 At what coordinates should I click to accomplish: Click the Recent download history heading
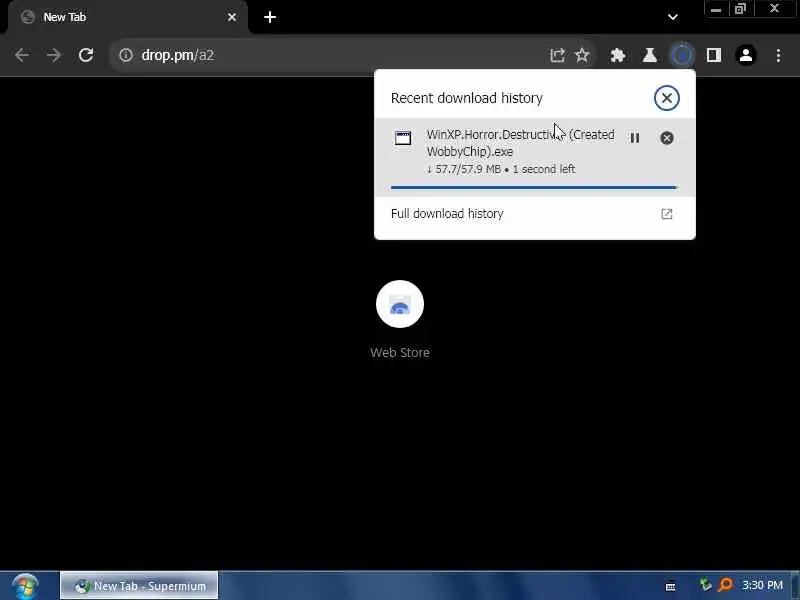pos(466,98)
